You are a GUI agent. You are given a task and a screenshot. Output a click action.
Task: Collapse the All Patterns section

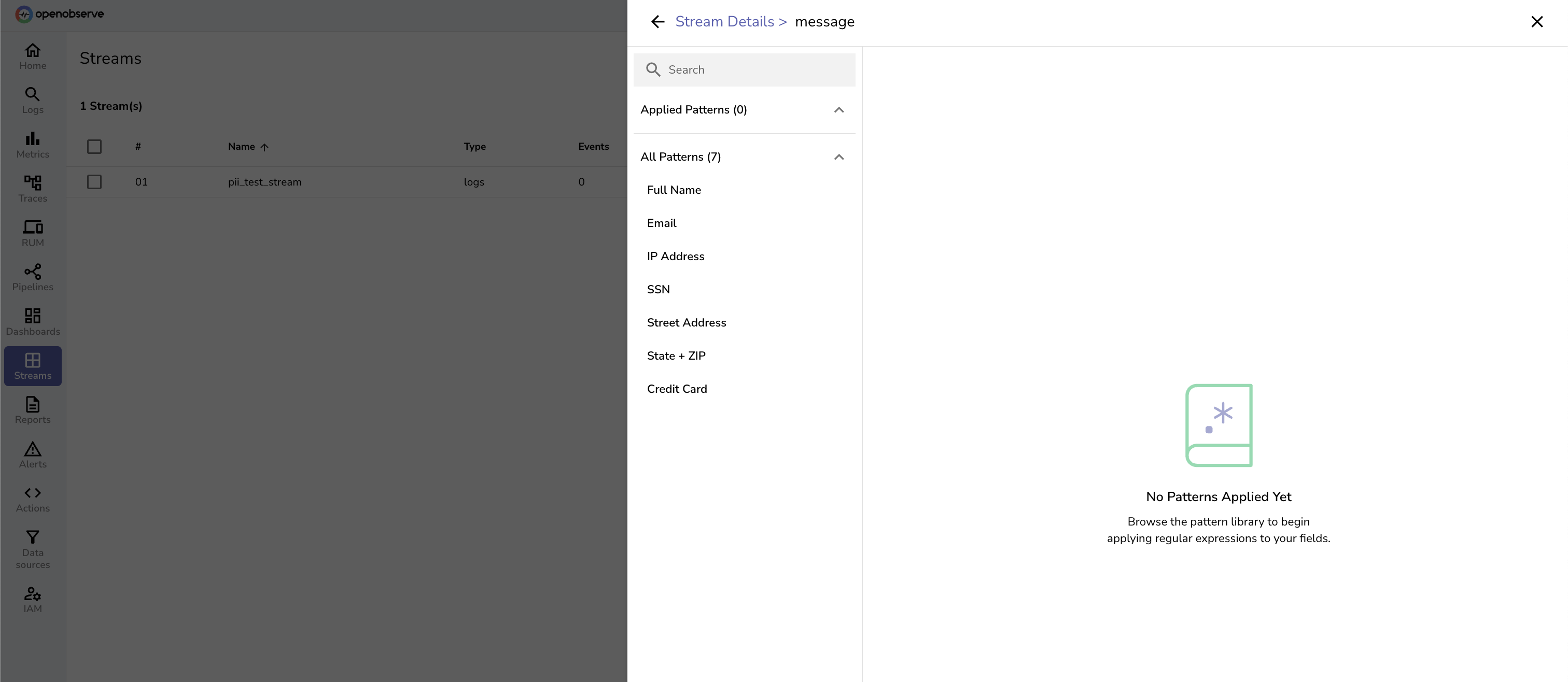(838, 157)
